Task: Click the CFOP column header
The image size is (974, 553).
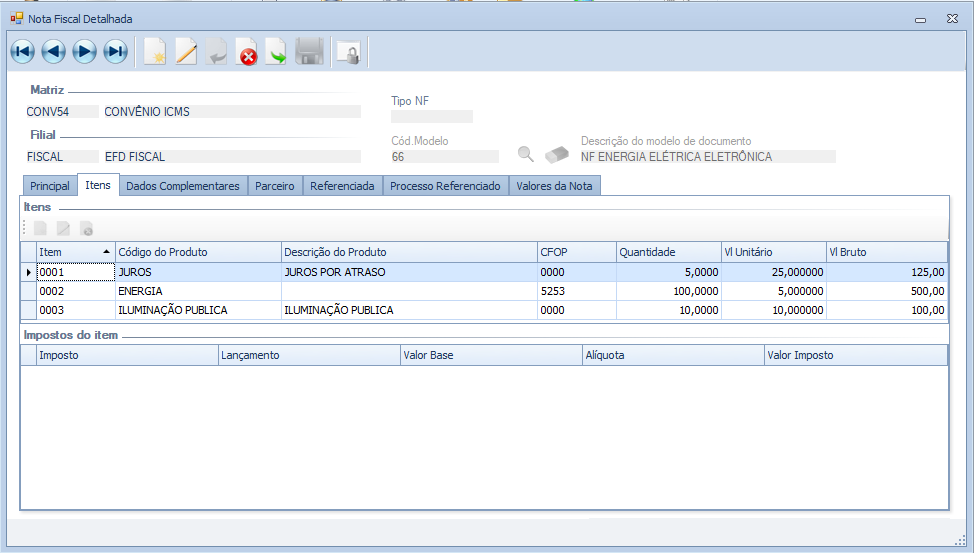Action: point(575,252)
